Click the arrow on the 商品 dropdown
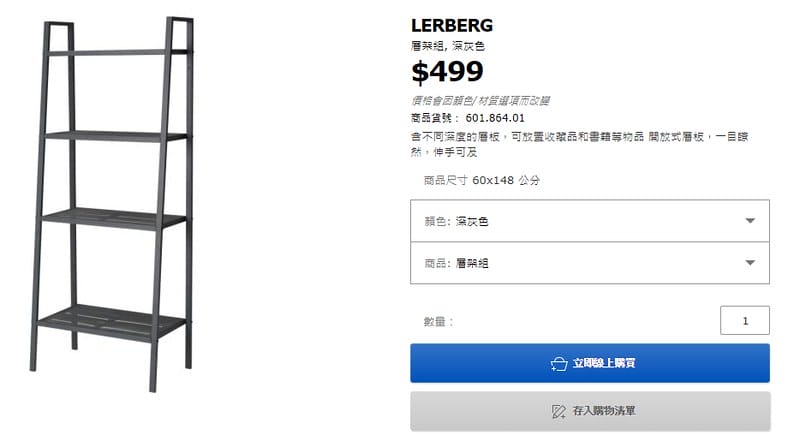The image size is (800, 435). [x=750, y=263]
